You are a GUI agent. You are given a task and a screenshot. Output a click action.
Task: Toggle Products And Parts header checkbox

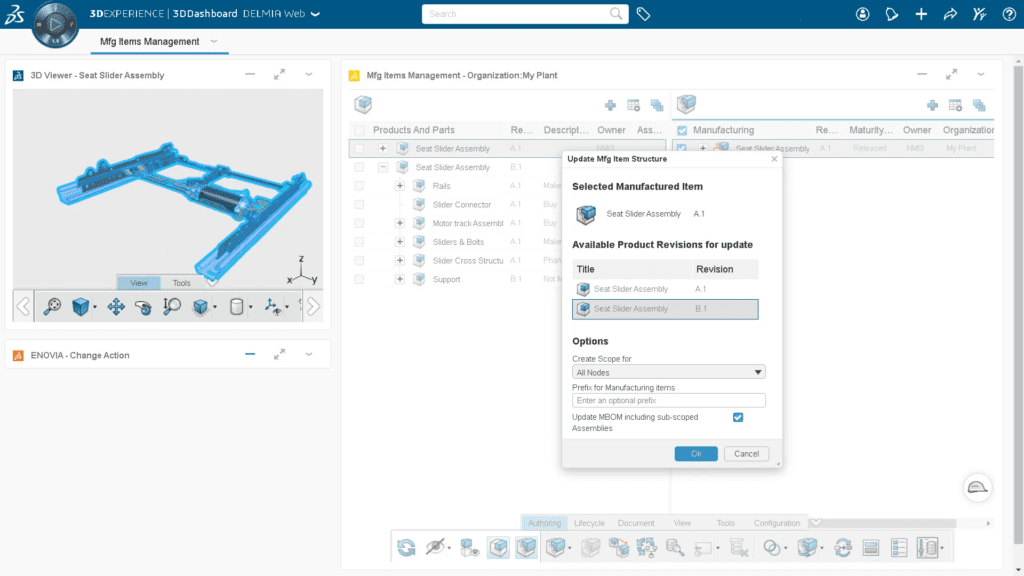[359, 130]
